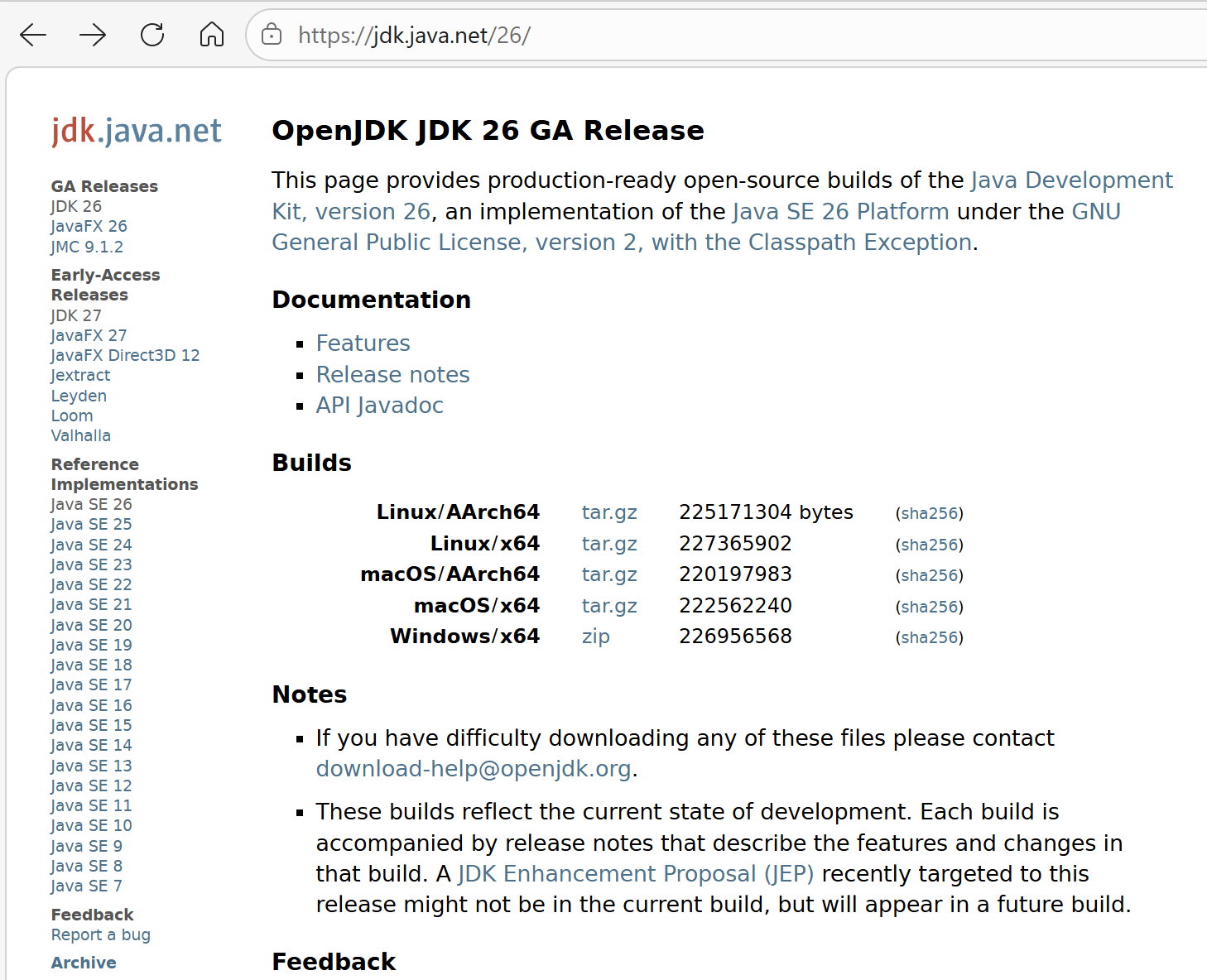The image size is (1207, 980).
Task: Open the browser home page
Action: click(212, 35)
